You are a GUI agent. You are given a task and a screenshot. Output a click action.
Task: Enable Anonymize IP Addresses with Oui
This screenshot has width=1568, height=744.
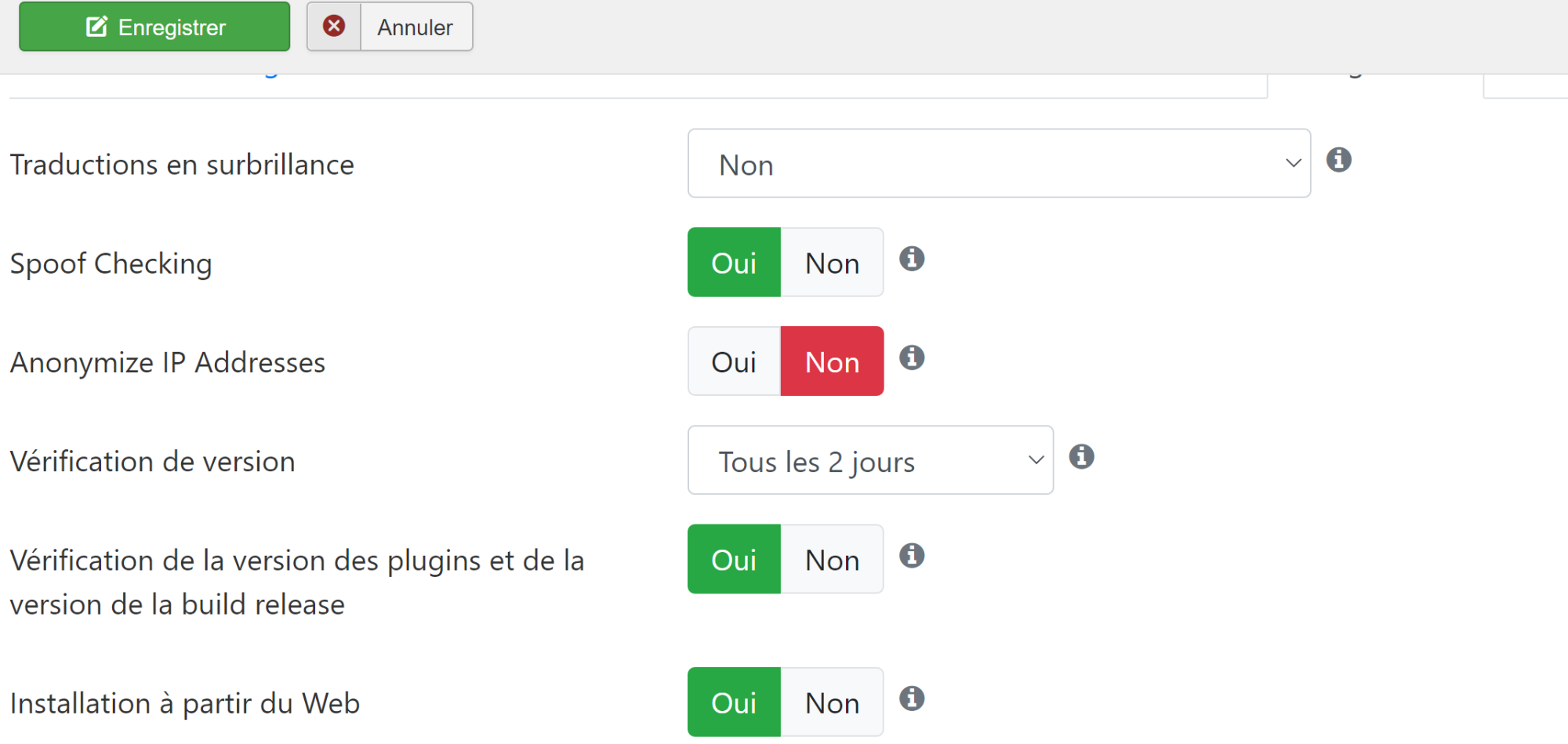734,361
